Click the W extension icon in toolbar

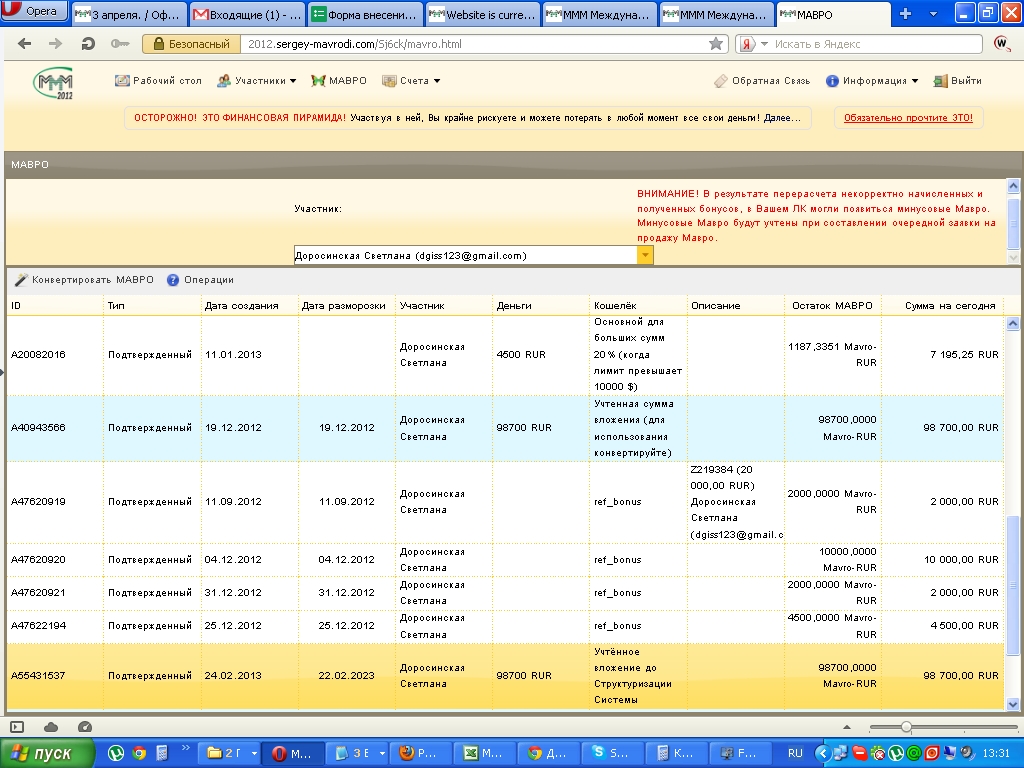[x=1002, y=44]
